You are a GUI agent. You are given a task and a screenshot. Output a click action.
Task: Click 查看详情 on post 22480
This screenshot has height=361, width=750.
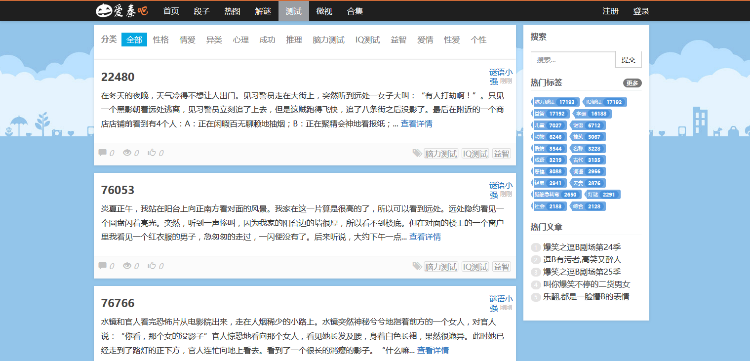(416, 124)
